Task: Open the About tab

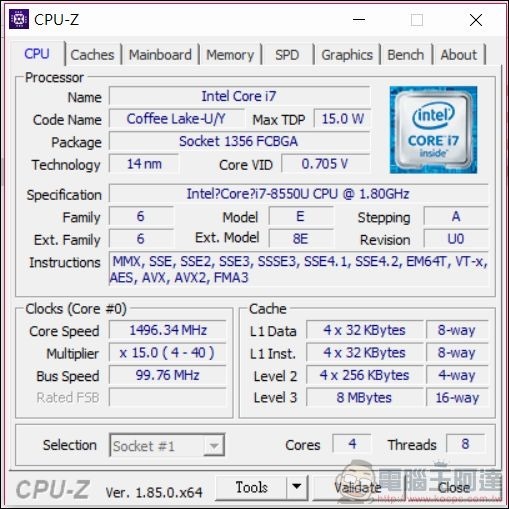Action: (459, 55)
